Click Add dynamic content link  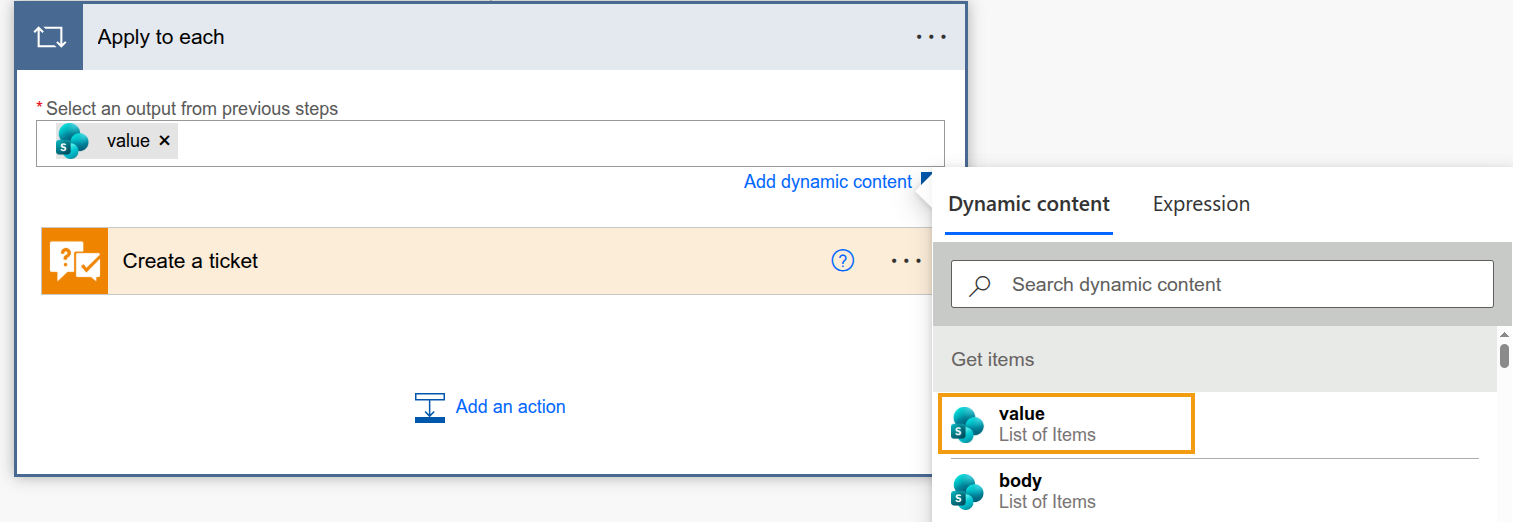click(828, 182)
